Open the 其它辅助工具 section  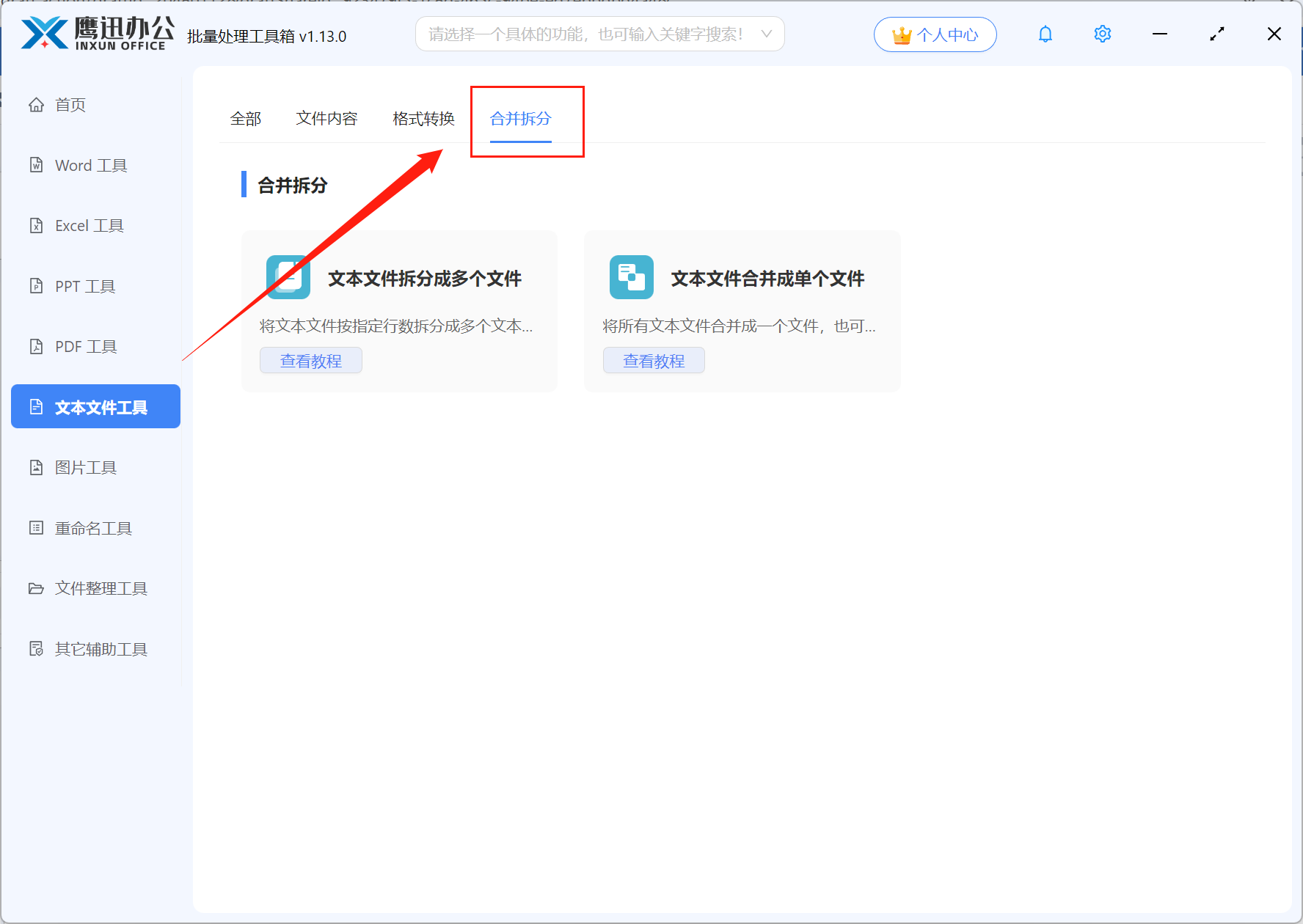(100, 648)
